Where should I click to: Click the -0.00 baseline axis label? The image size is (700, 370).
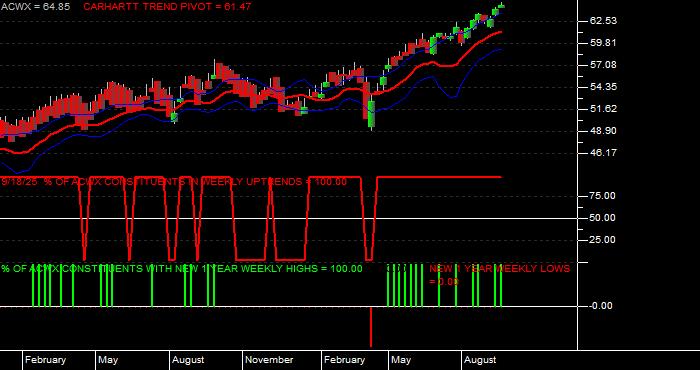pyautogui.click(x=601, y=306)
